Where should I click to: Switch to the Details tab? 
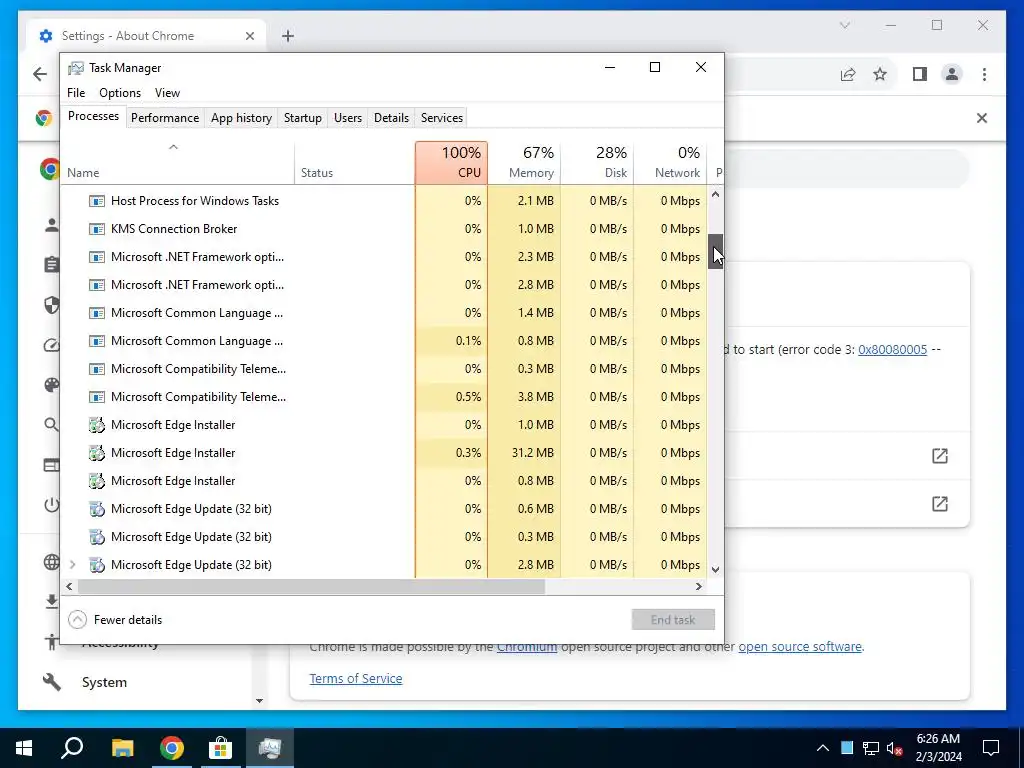(391, 118)
